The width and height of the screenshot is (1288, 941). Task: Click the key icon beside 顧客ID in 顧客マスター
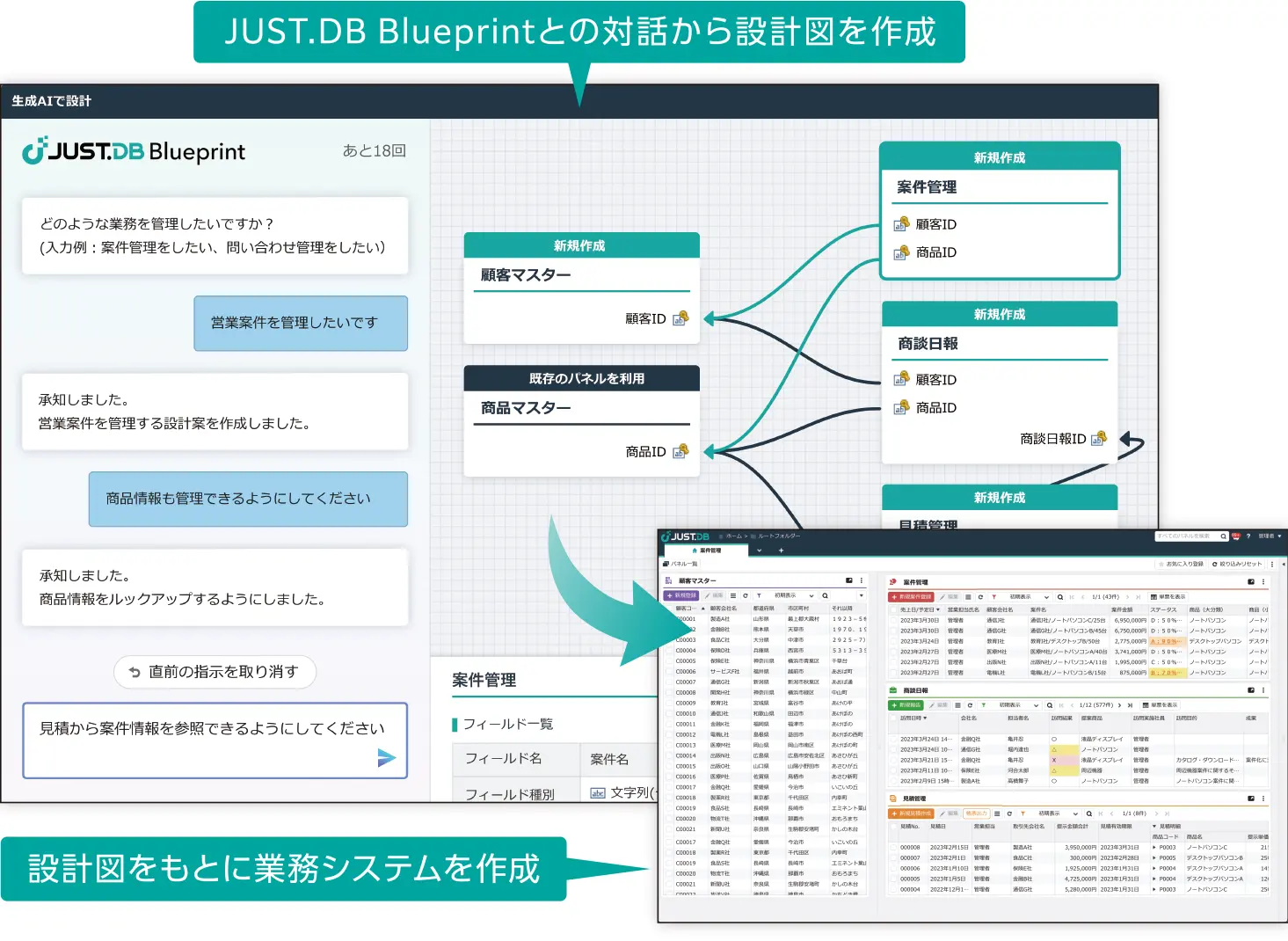680,318
